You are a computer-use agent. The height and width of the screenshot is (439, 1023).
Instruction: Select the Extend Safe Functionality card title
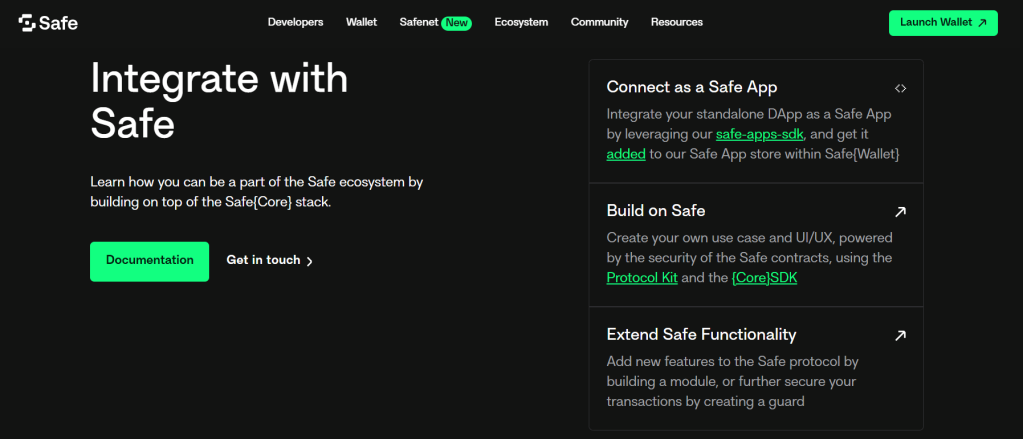pyautogui.click(x=701, y=335)
